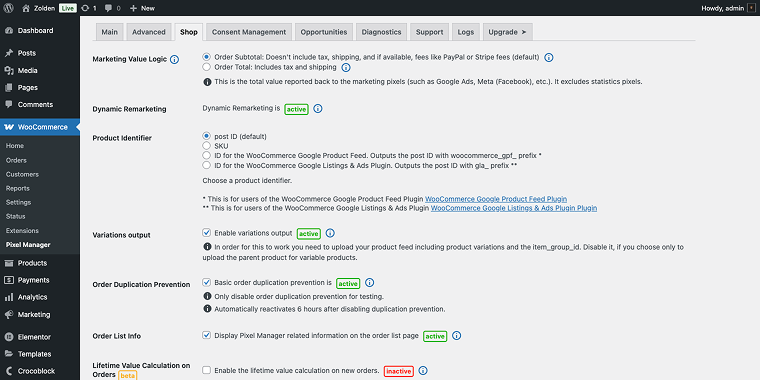Click info icon beside order duplication prevention
This screenshot has height=380, width=760.
(369, 283)
